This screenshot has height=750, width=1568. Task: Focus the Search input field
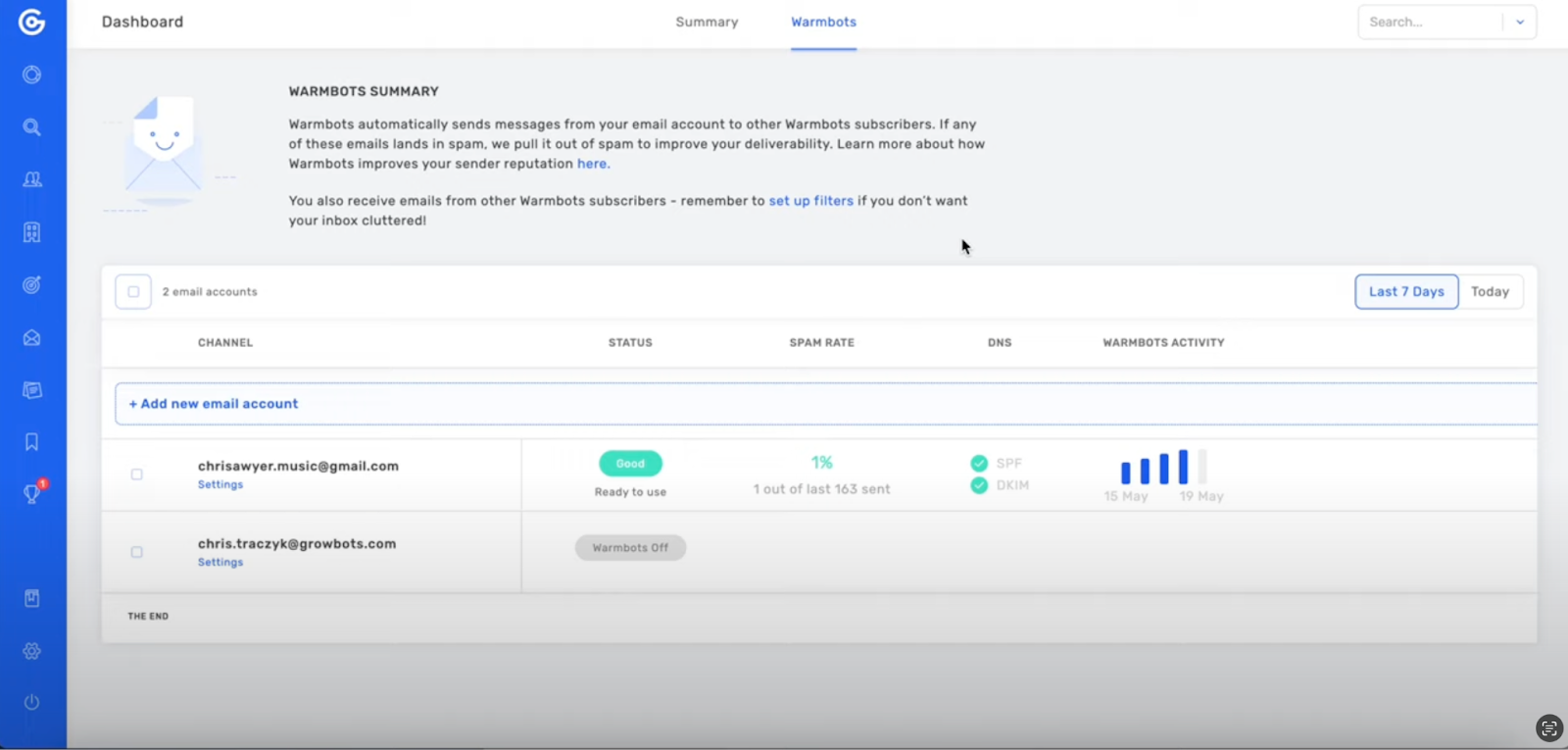[1431, 22]
